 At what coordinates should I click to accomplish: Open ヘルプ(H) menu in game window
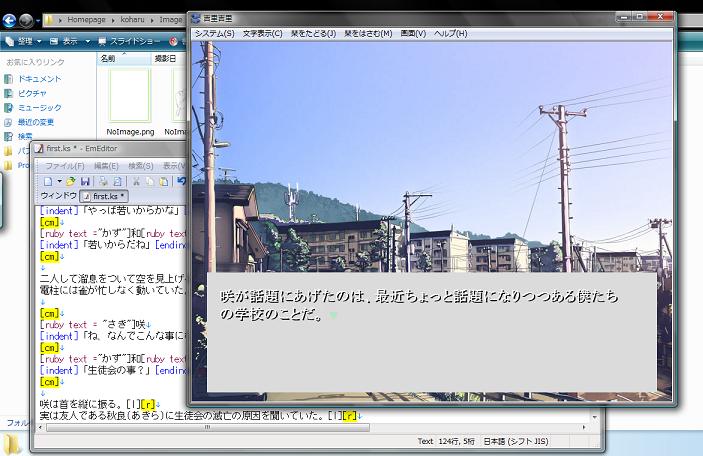450,34
